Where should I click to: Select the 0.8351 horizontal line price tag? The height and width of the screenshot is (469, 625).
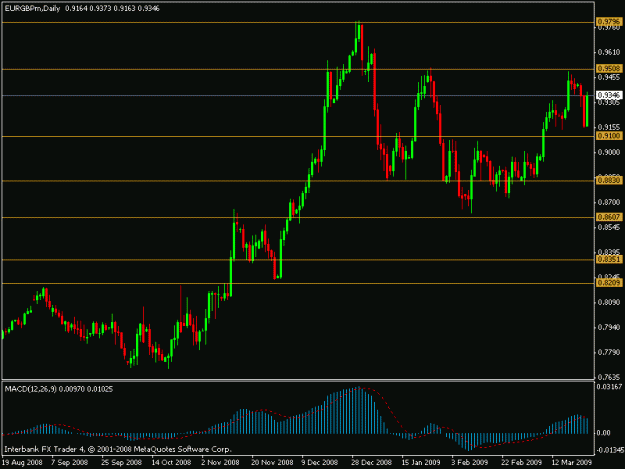(609, 259)
